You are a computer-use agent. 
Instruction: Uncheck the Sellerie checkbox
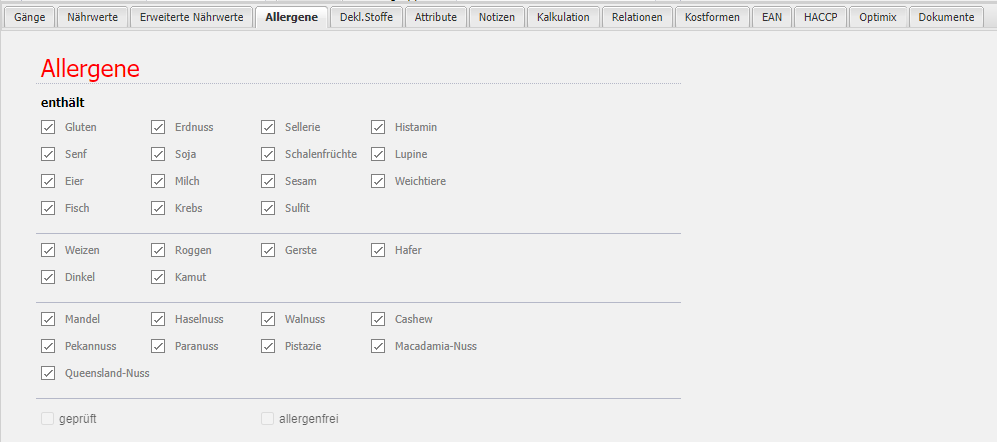pos(268,127)
